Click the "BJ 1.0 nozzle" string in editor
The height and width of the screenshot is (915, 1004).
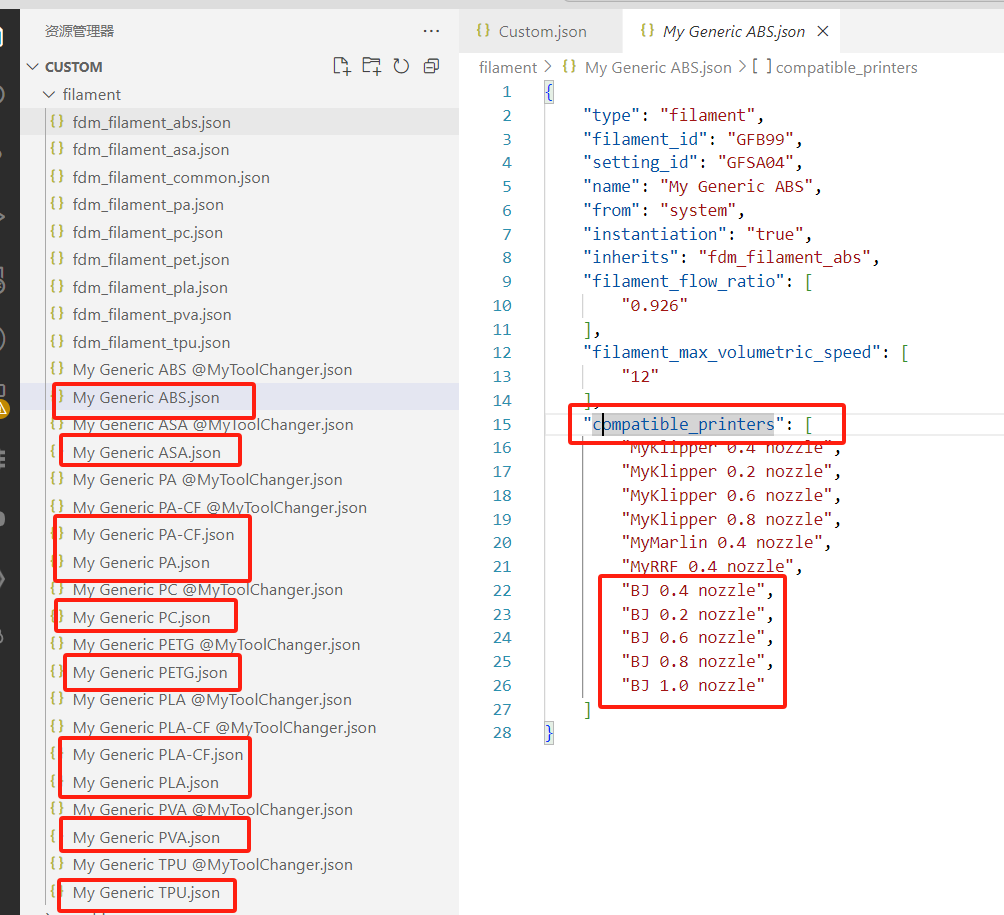pyautogui.click(x=692, y=686)
